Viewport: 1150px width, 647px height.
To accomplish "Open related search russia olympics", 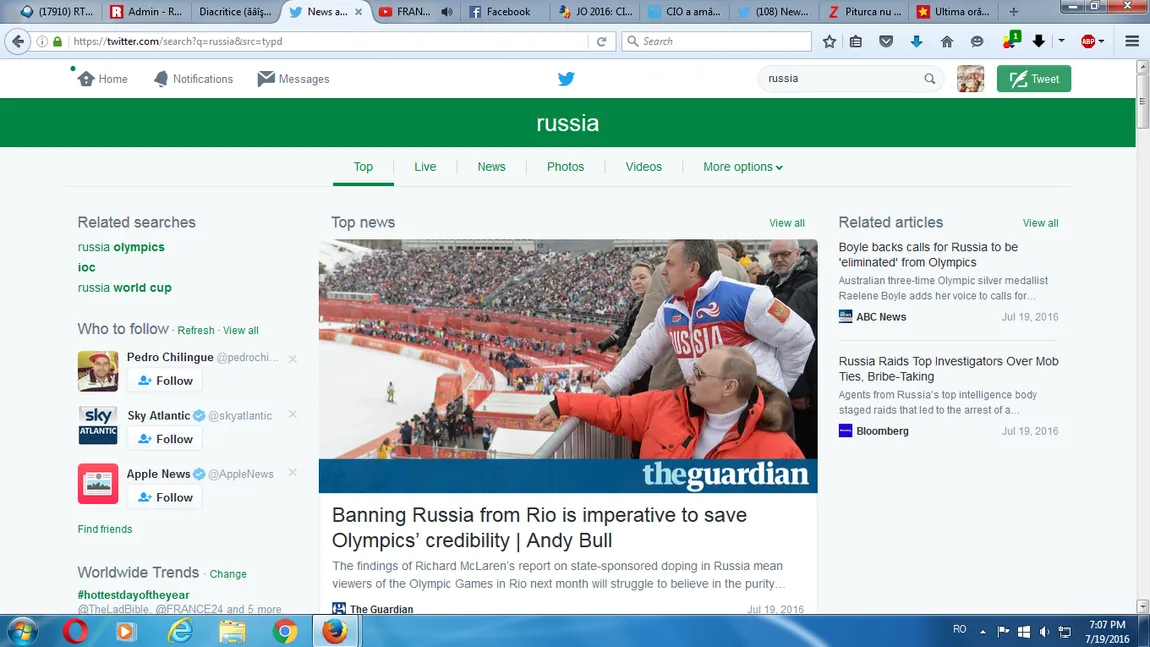I will tap(121, 247).
